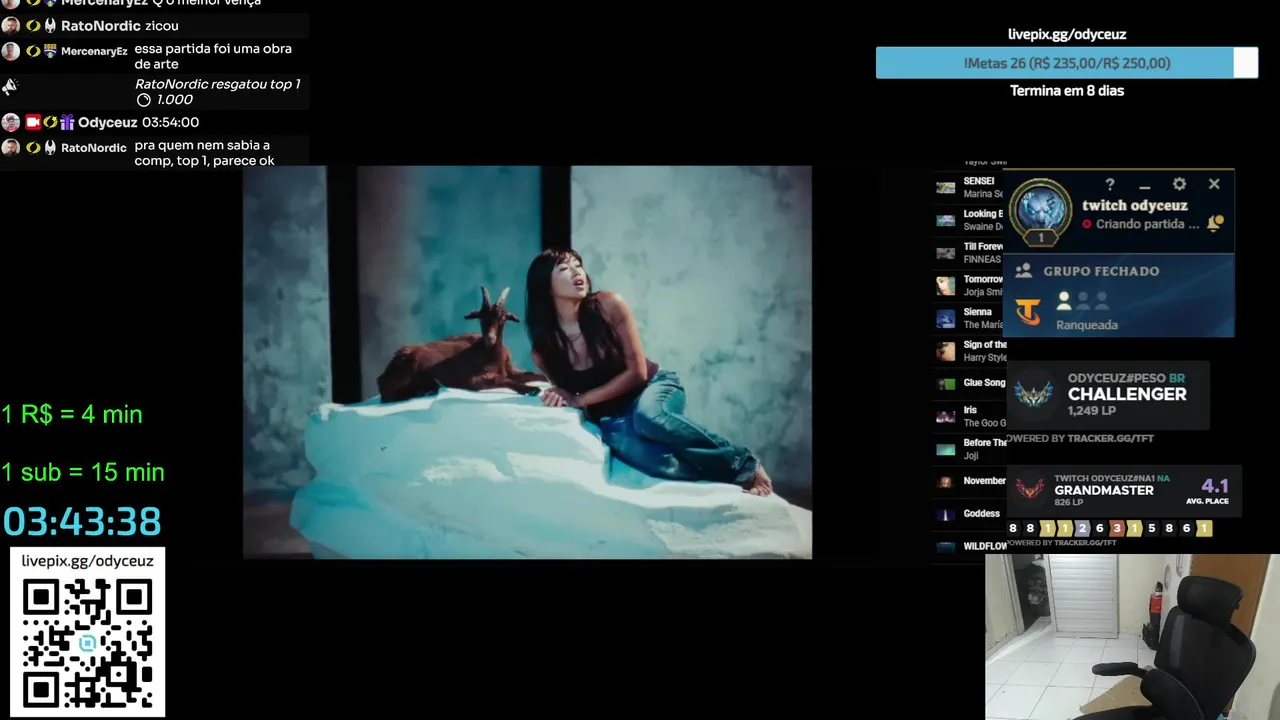Viewport: 1280px width, 720px height.
Task: Click the Criando partida status text
Action: point(1147,224)
